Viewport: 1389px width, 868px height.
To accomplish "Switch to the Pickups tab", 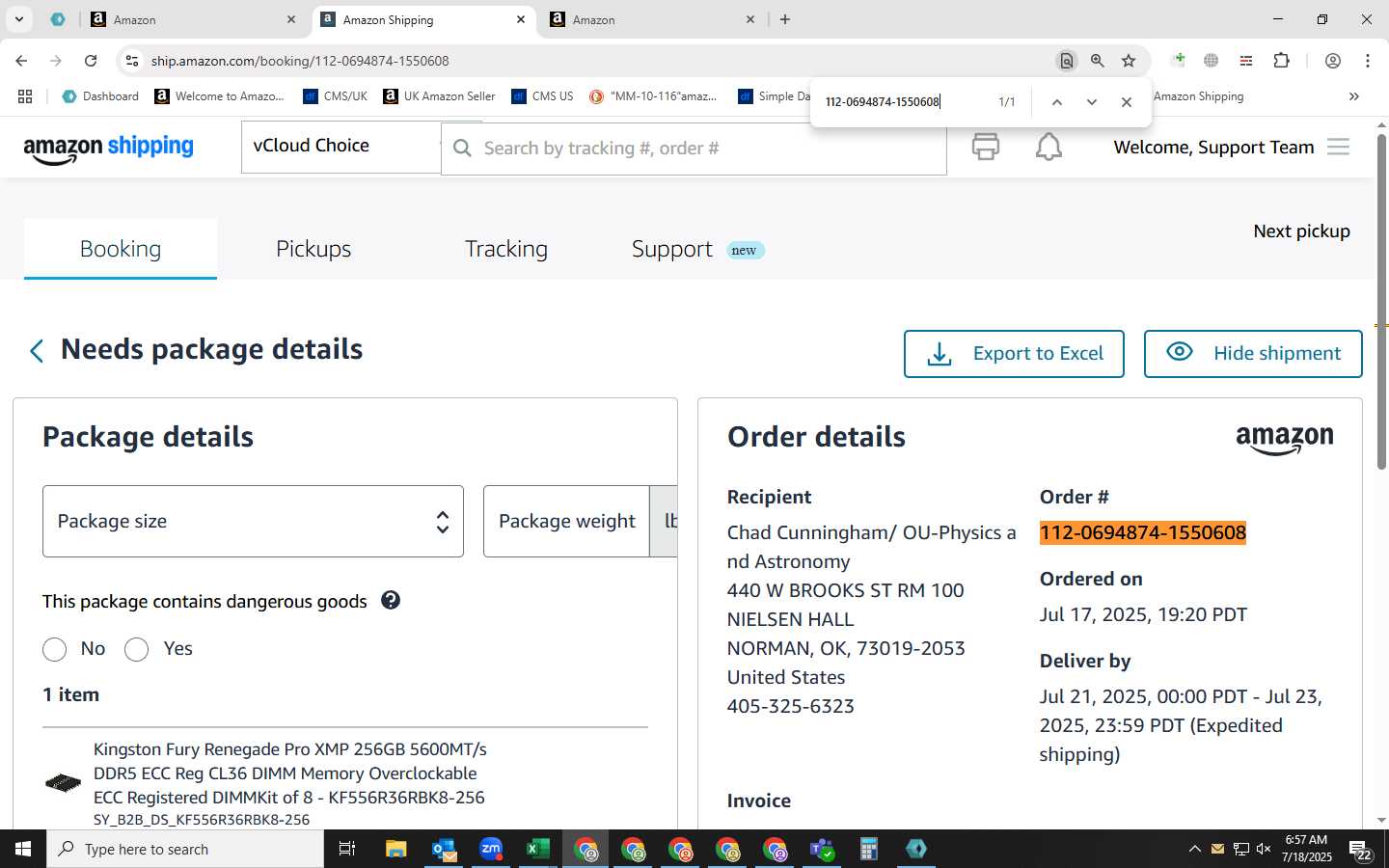I will (x=313, y=249).
